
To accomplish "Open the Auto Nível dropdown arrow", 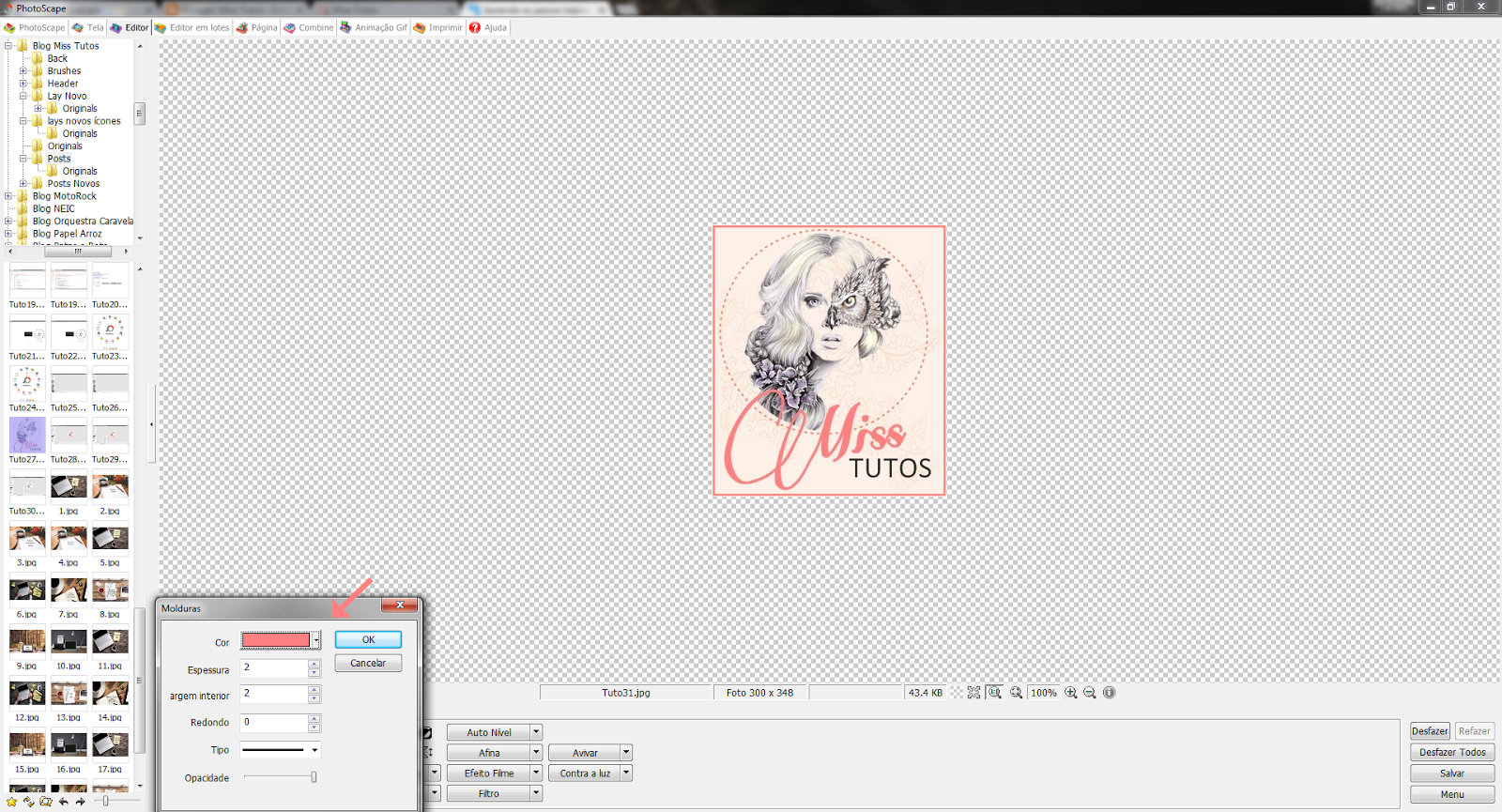I will (536, 732).
